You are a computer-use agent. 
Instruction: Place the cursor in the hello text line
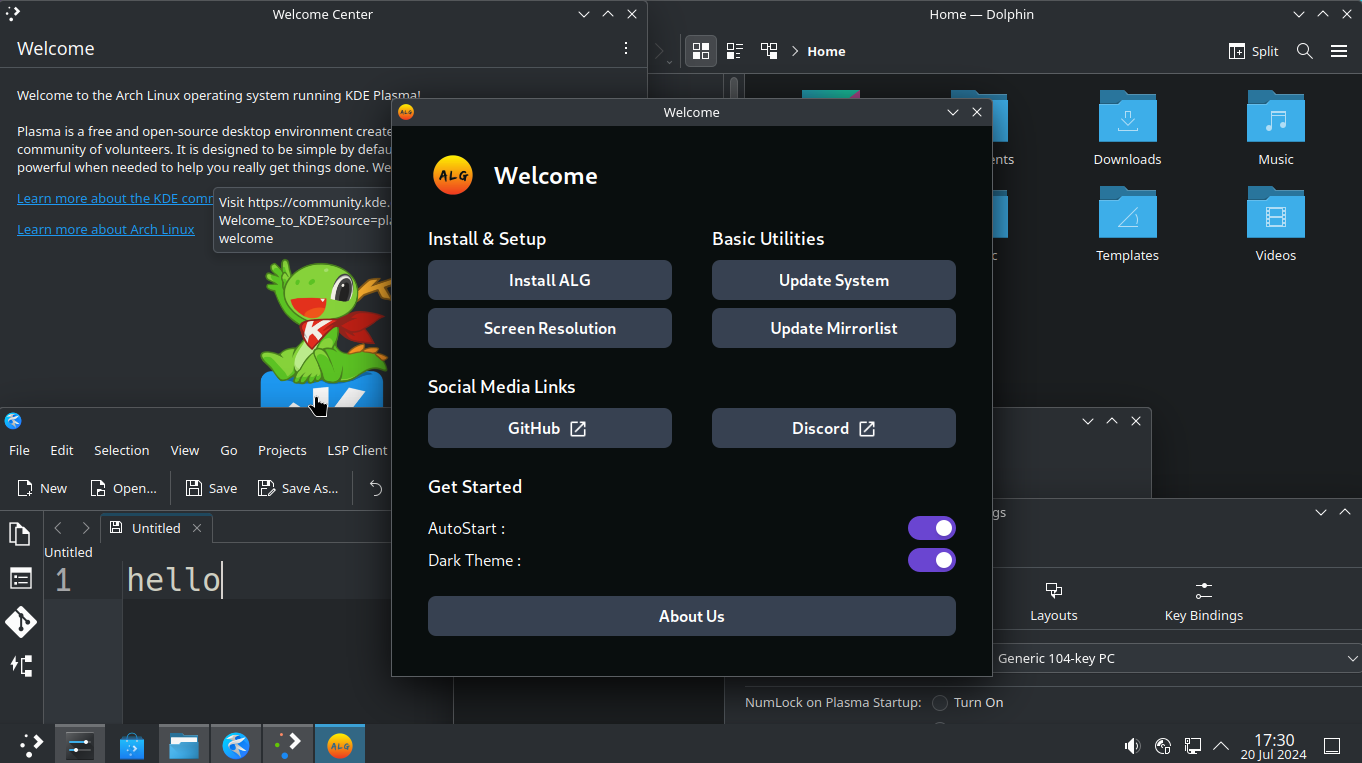(174, 579)
